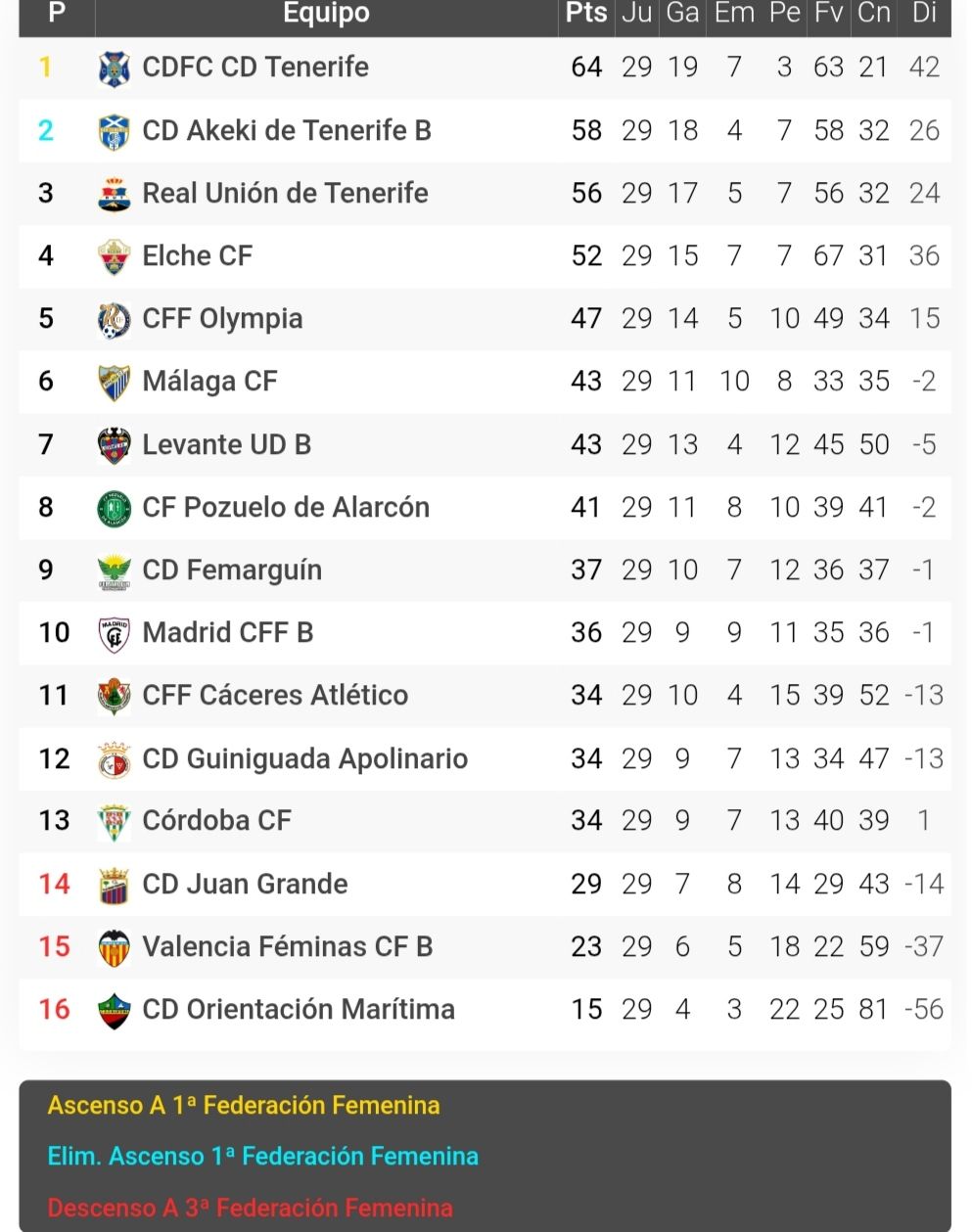This screenshot has width=972, height=1232.
Task: Click the CD Akeki de Tenerife B crest
Action: 115,131
